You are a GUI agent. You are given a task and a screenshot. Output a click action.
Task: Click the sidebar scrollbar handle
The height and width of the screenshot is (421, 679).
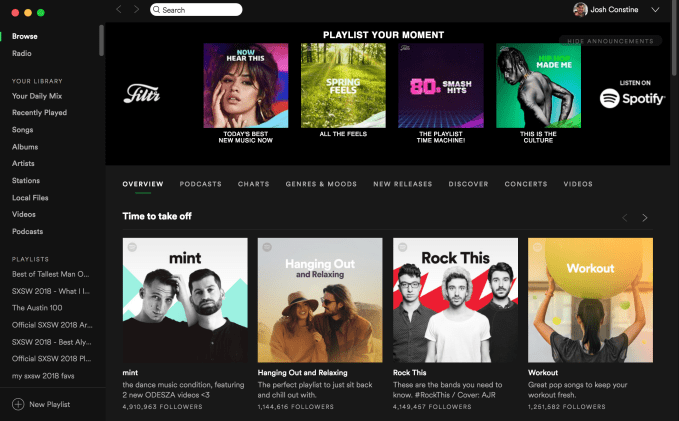coord(101,40)
